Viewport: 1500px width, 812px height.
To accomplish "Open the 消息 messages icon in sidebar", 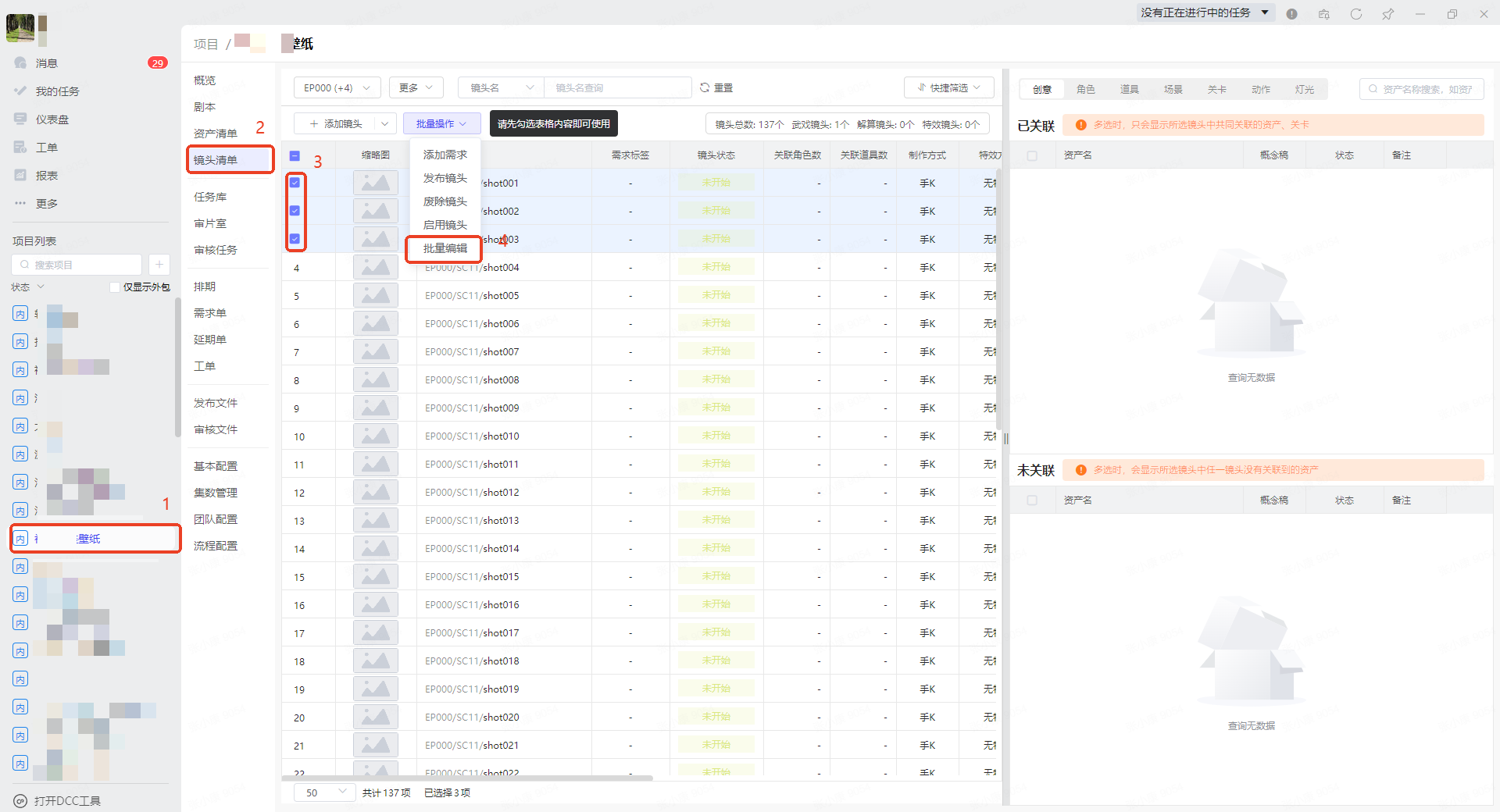I will 21,63.
